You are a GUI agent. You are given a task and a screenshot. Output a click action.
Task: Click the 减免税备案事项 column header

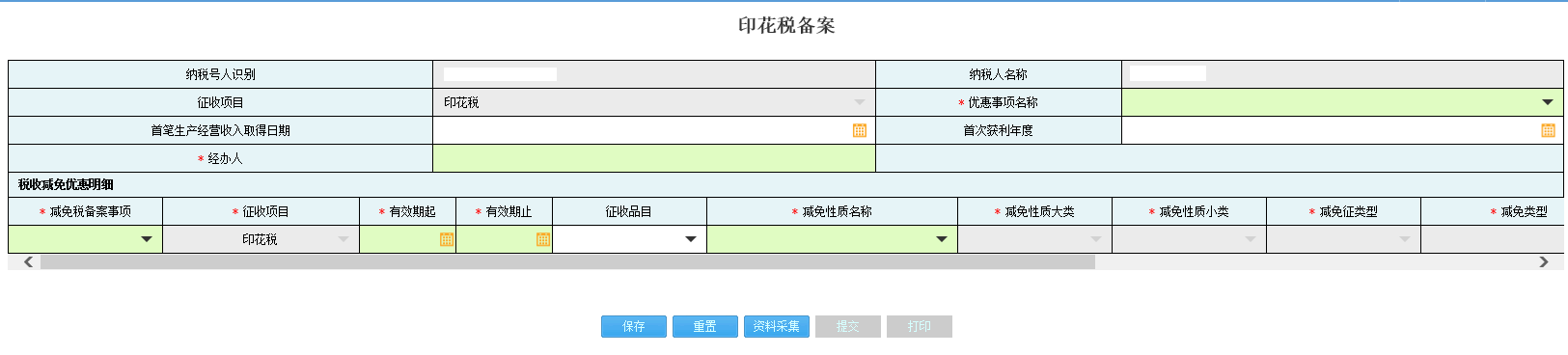pyautogui.click(x=85, y=211)
